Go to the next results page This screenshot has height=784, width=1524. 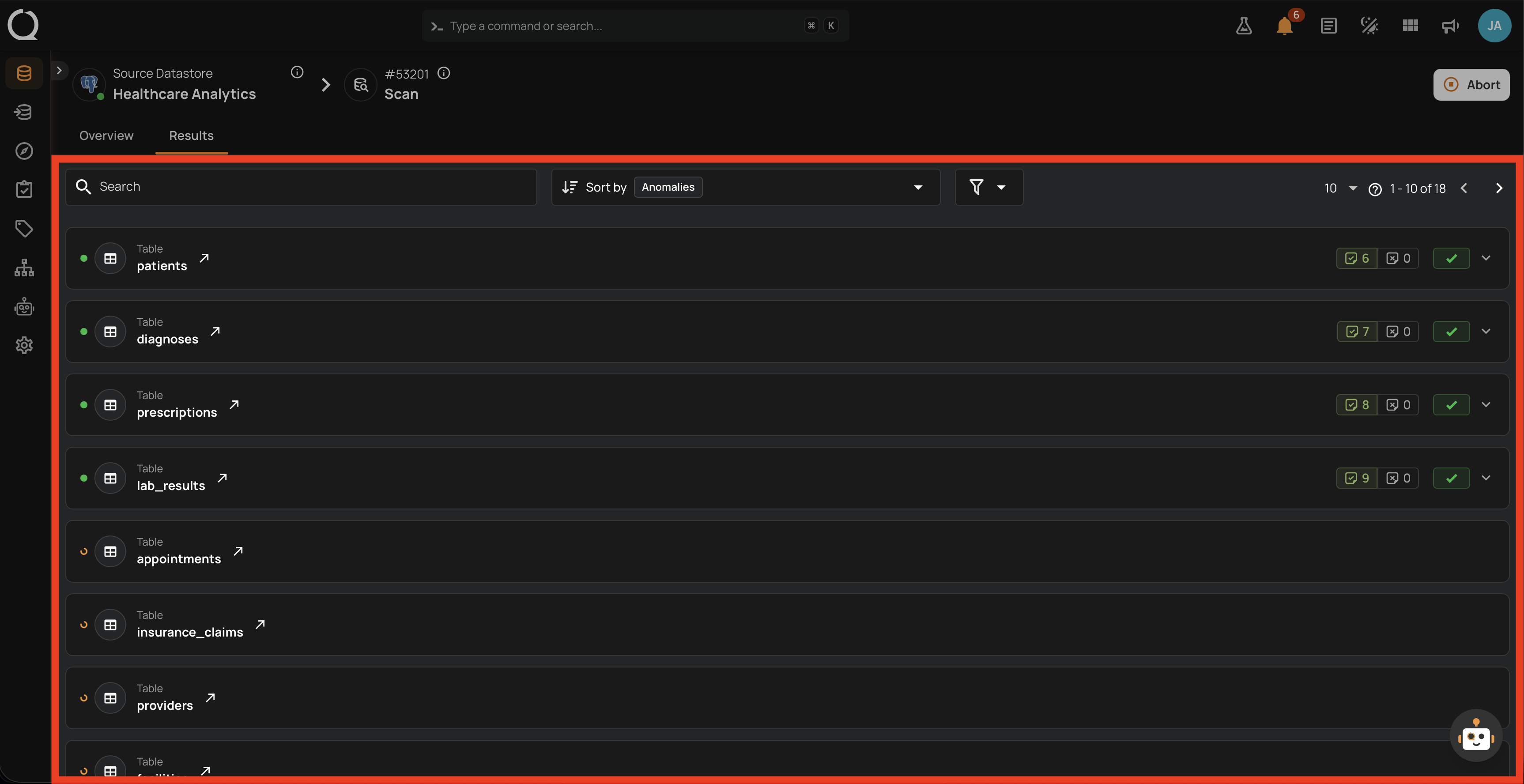pos(1498,188)
